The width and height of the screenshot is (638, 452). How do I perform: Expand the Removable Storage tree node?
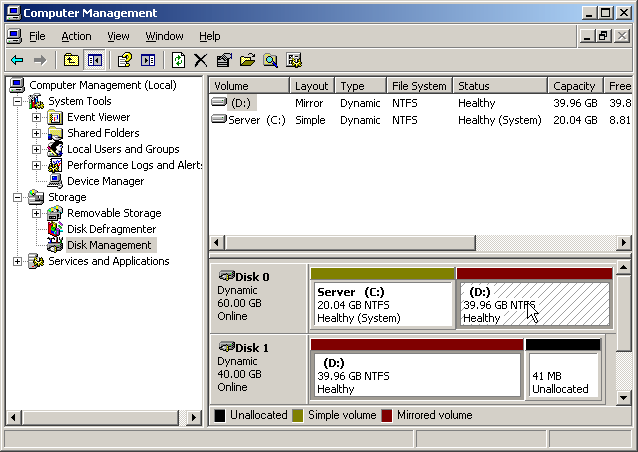(x=36, y=213)
